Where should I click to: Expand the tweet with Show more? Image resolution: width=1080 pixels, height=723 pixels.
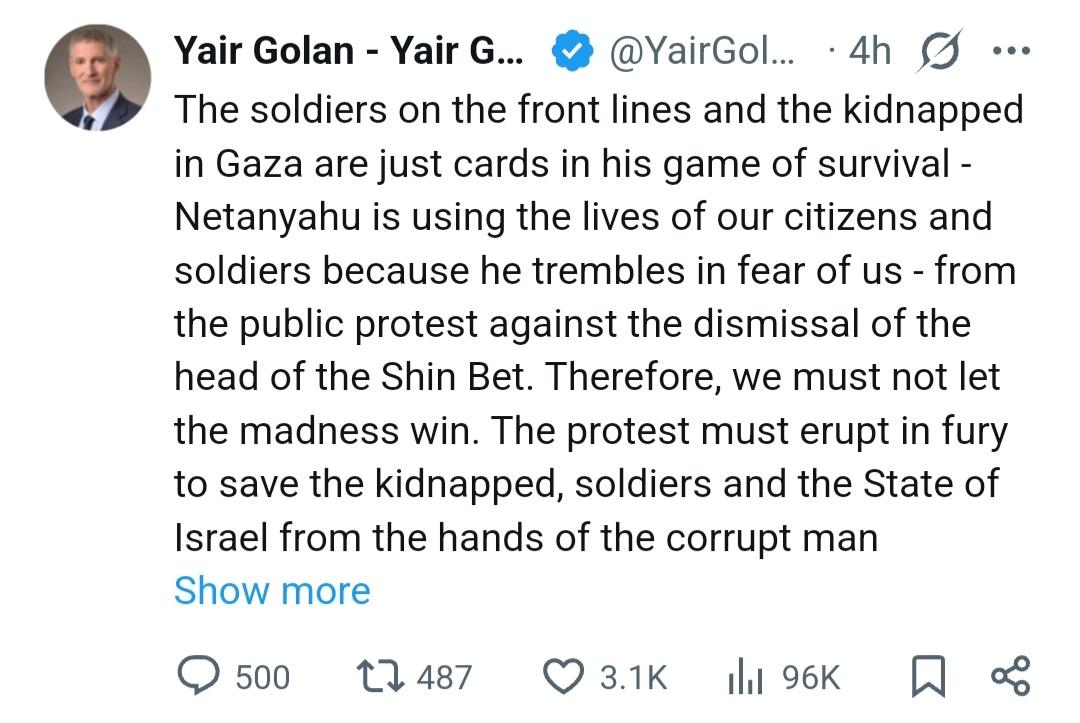pos(272,591)
